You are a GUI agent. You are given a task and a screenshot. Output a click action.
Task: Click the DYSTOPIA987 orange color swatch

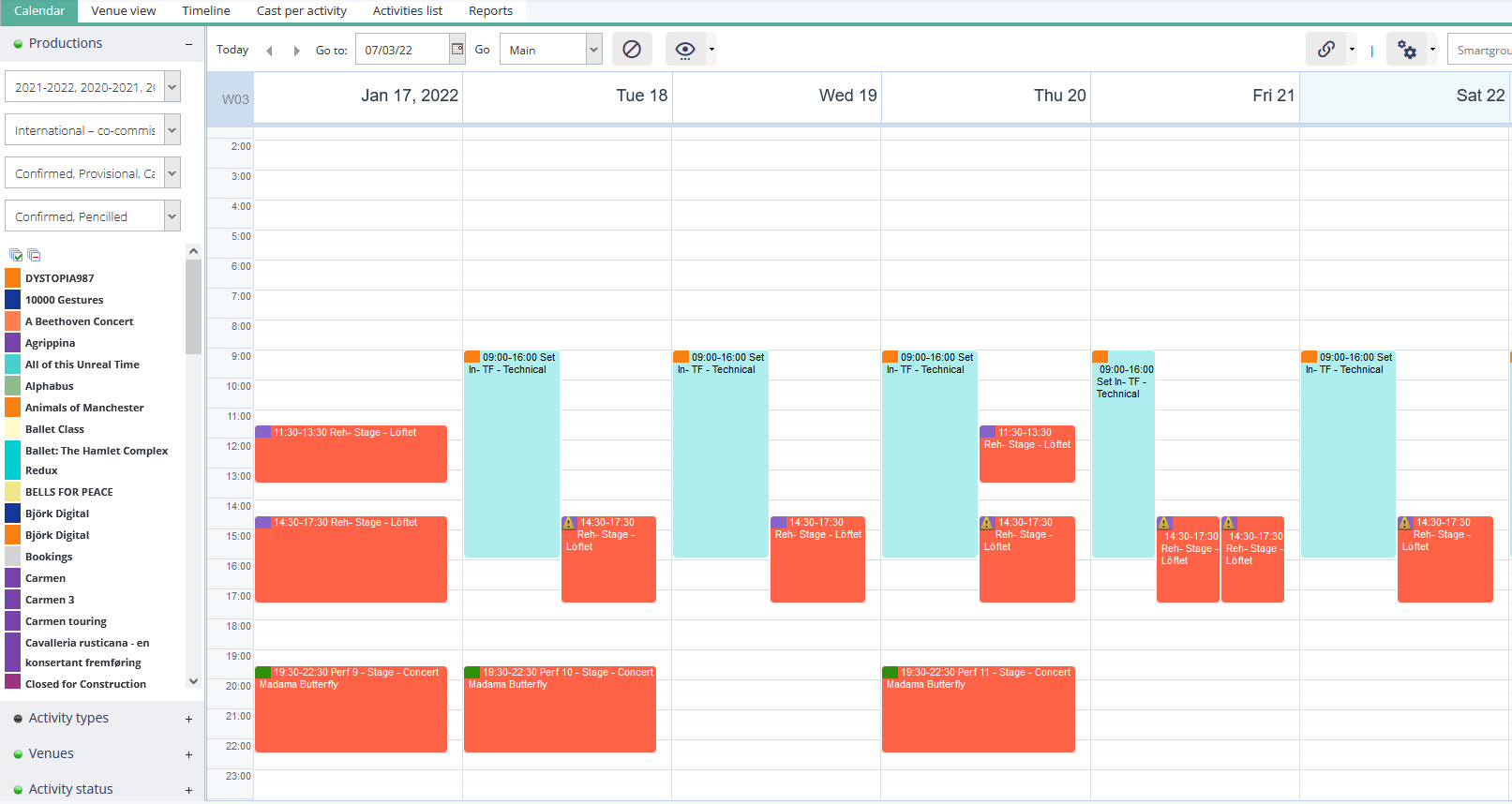pos(13,278)
